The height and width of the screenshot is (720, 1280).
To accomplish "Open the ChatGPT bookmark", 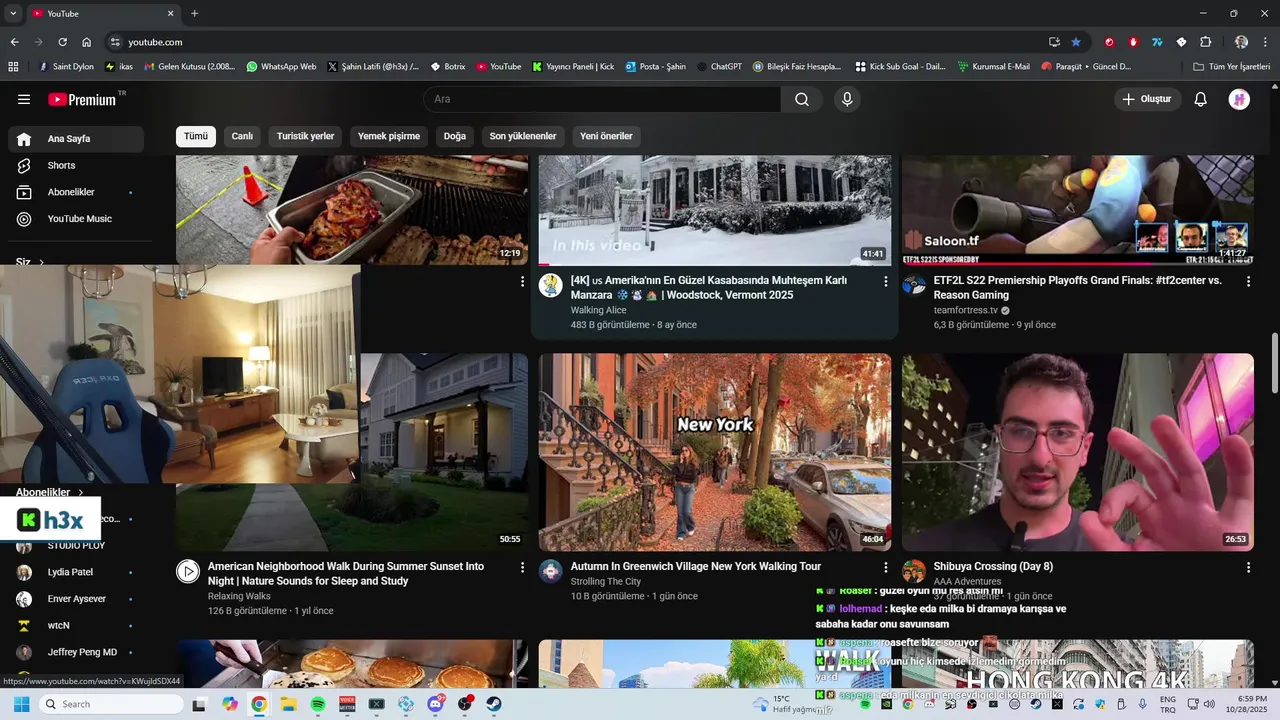I will [719, 67].
